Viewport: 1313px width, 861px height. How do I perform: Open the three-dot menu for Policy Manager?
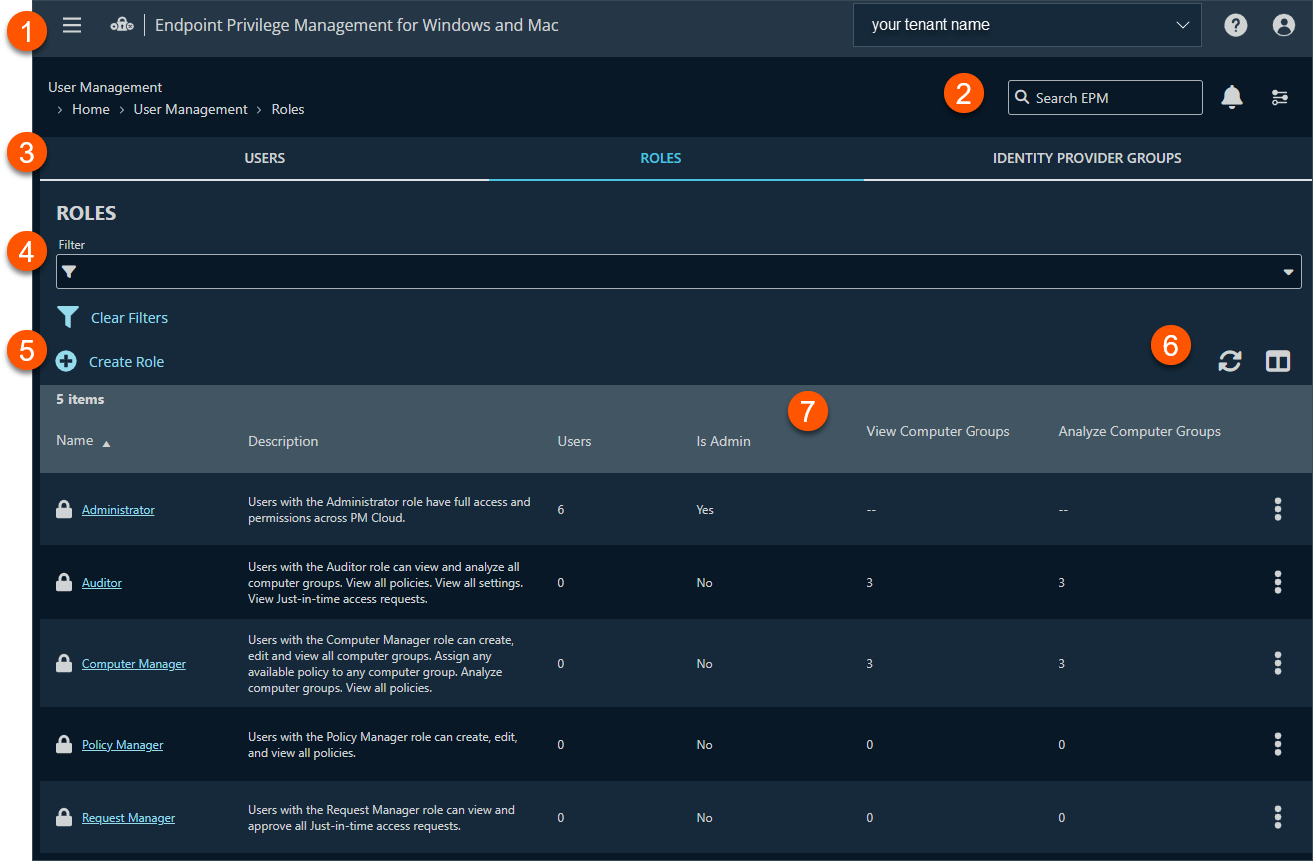coord(1278,744)
